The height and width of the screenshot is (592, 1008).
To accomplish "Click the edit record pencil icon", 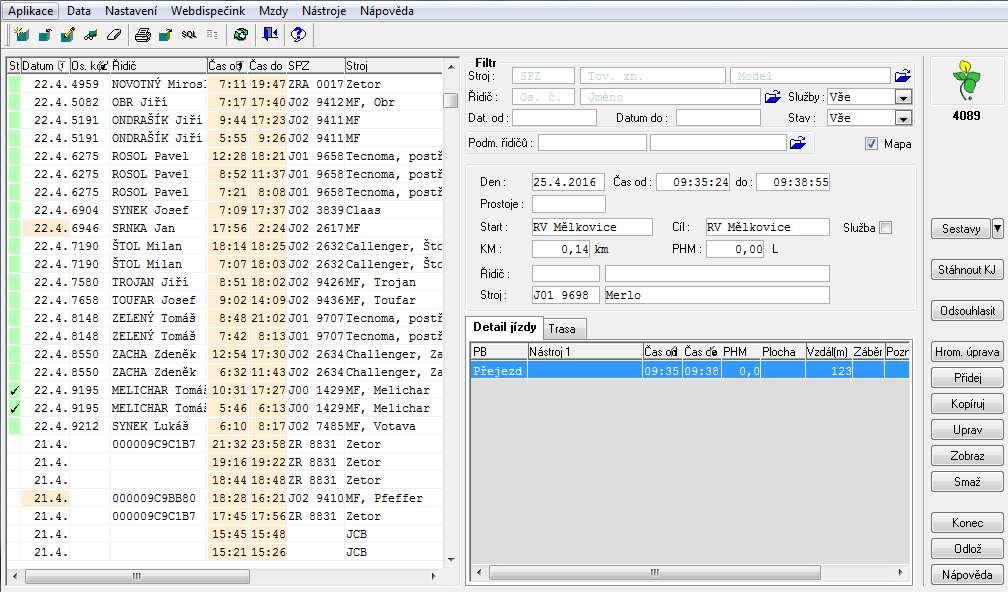I will (x=68, y=35).
